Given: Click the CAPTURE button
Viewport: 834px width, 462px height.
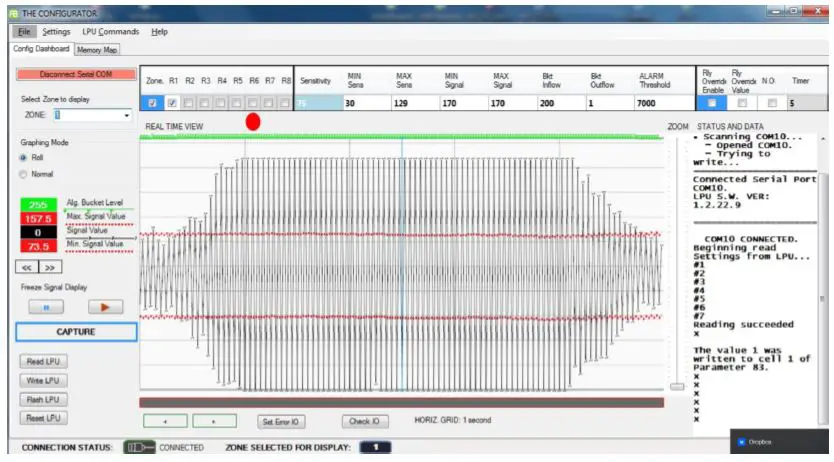Looking at the screenshot, I should click(x=76, y=332).
